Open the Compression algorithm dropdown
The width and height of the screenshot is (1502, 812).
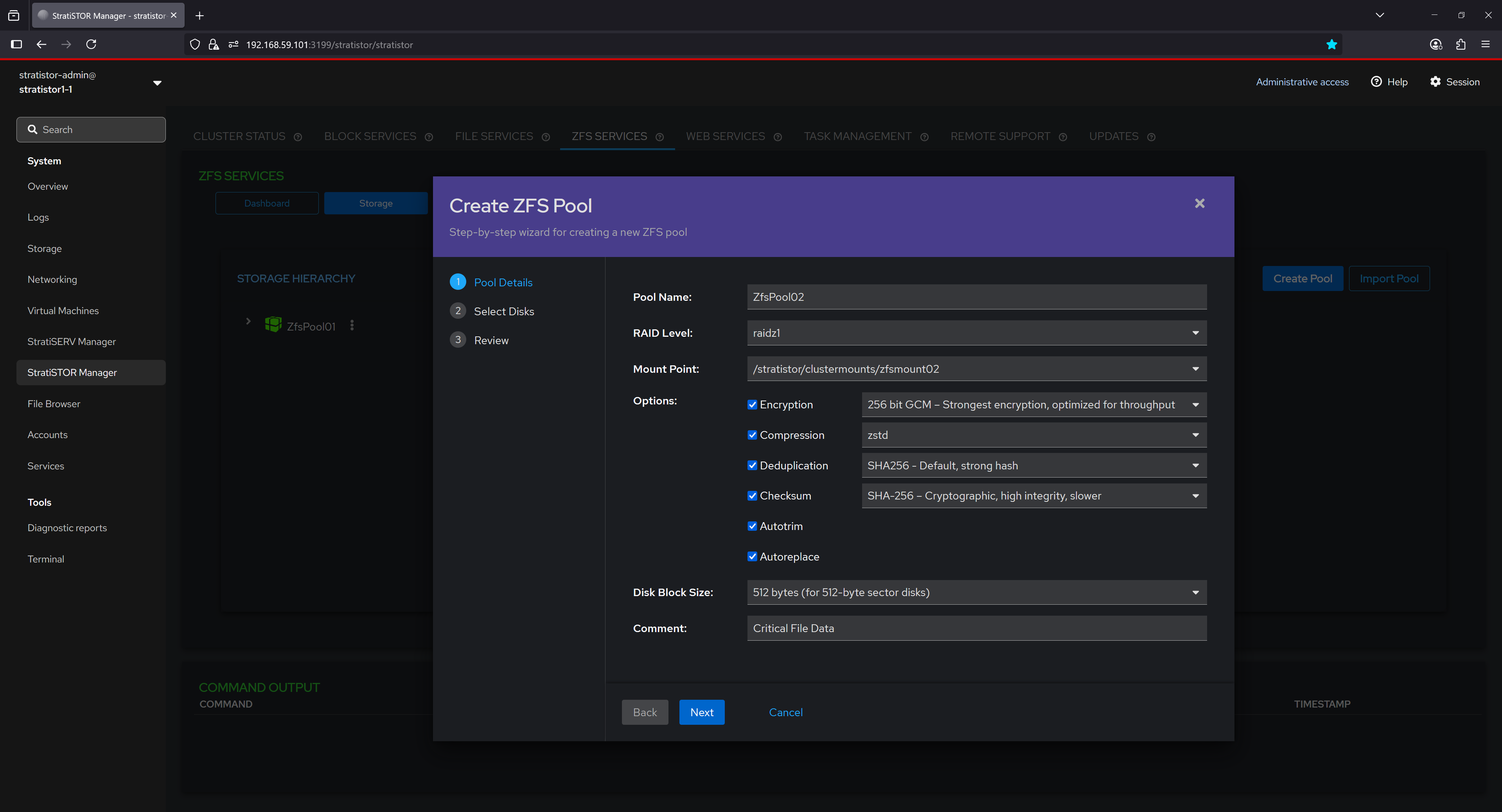[1033, 435]
